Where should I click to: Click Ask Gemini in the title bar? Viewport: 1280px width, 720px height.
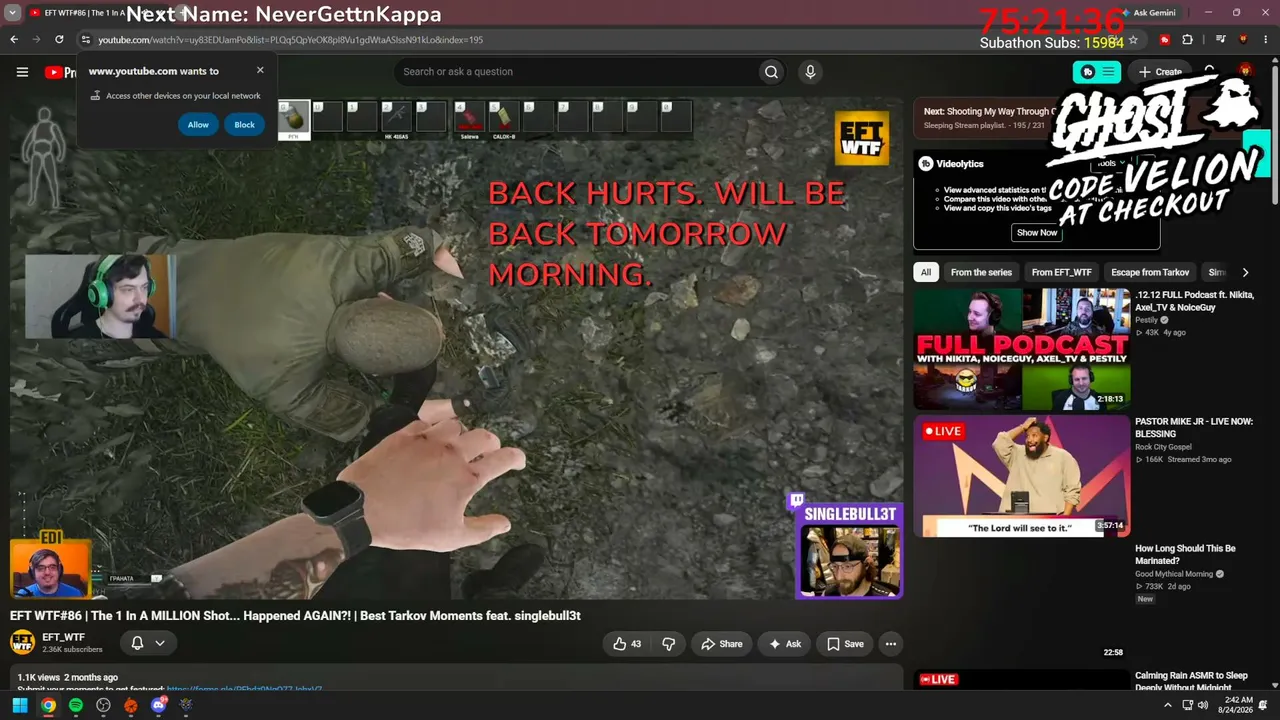coord(1147,13)
